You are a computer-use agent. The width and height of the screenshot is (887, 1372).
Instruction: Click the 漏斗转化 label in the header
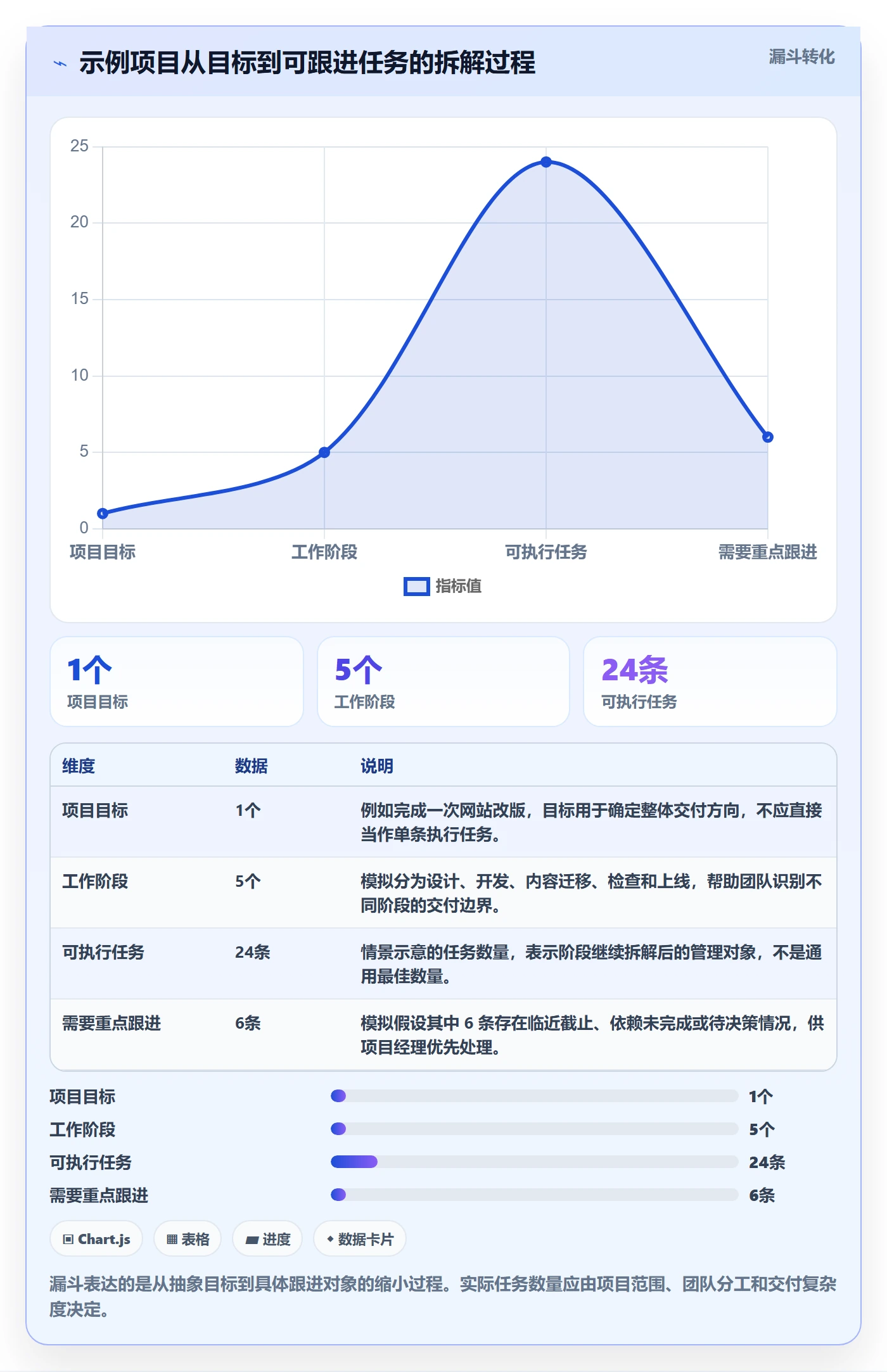(x=801, y=57)
